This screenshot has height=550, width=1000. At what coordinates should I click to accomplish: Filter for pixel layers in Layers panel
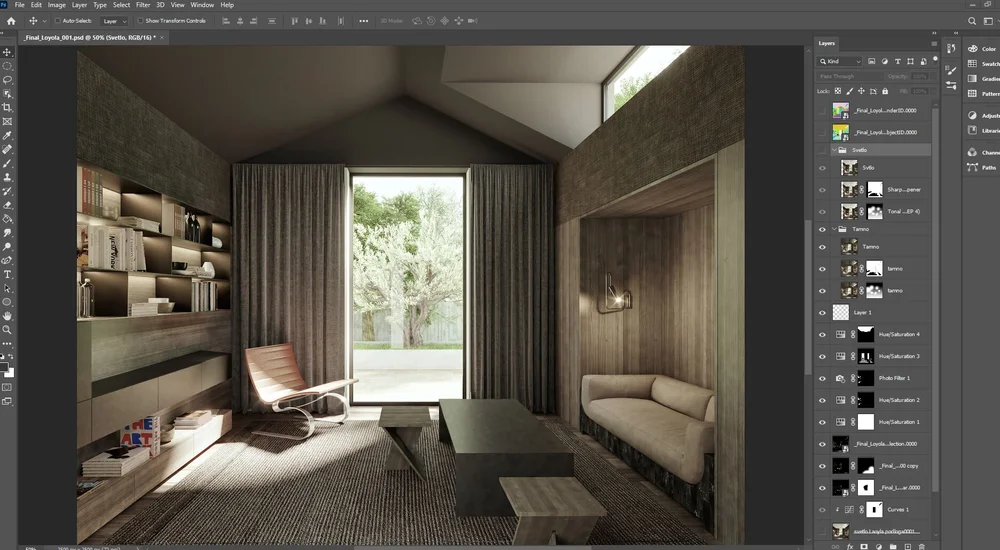pos(872,61)
